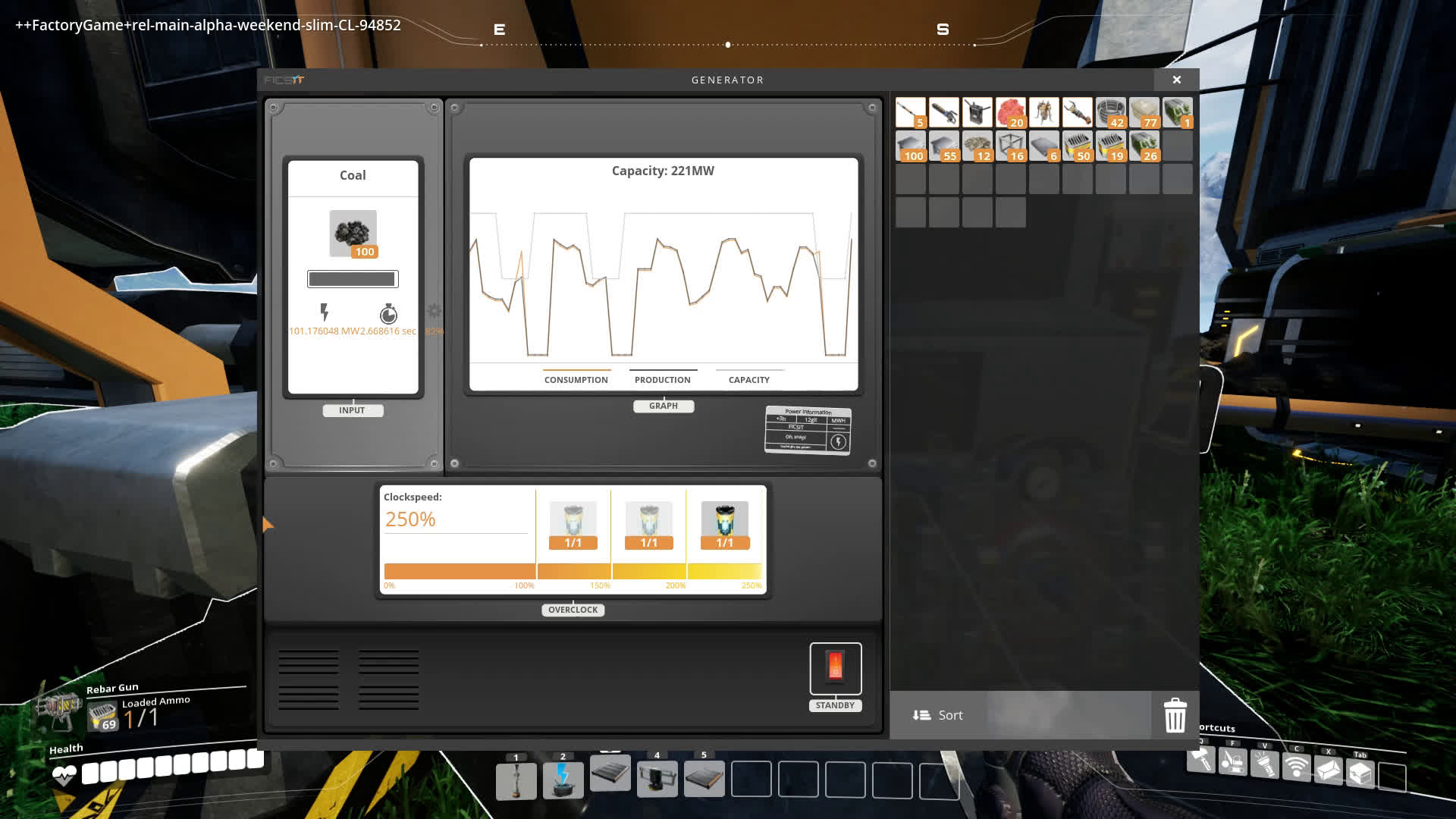Pick the item stack of 12

tap(977, 146)
